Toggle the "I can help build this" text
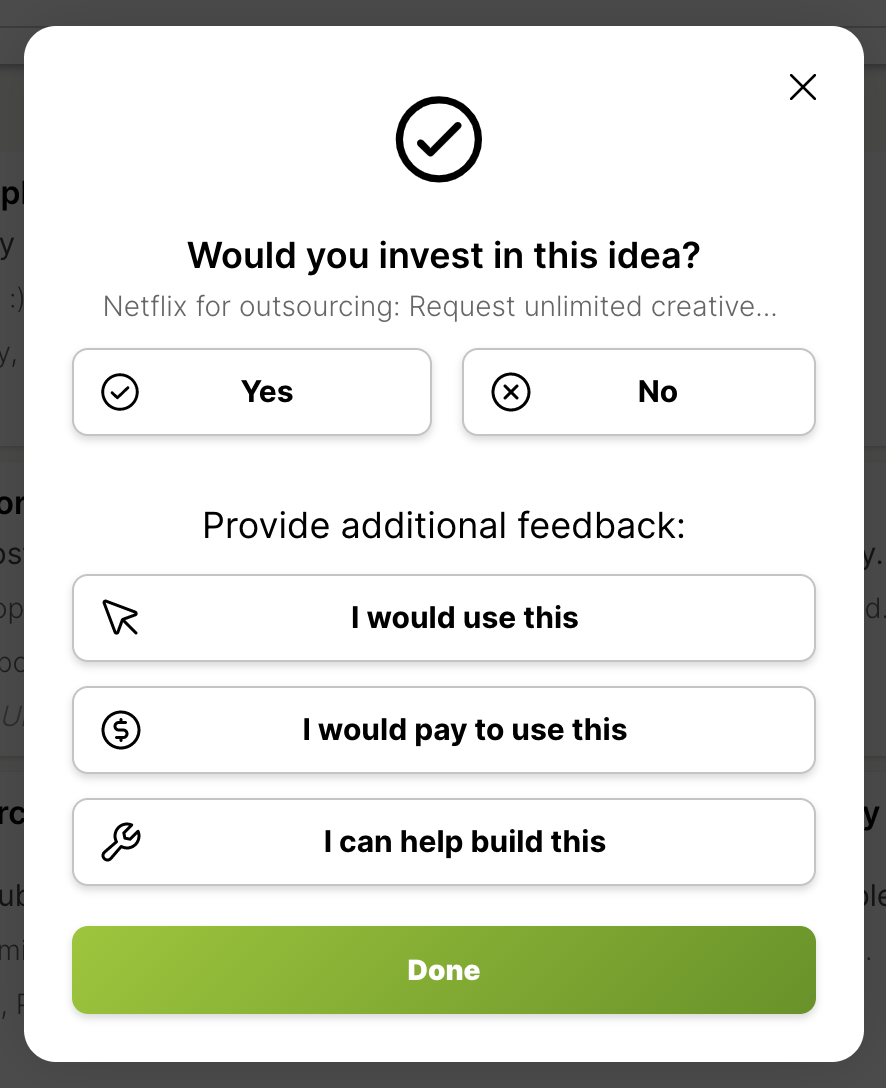Screen dimensions: 886x1088 [465, 842]
